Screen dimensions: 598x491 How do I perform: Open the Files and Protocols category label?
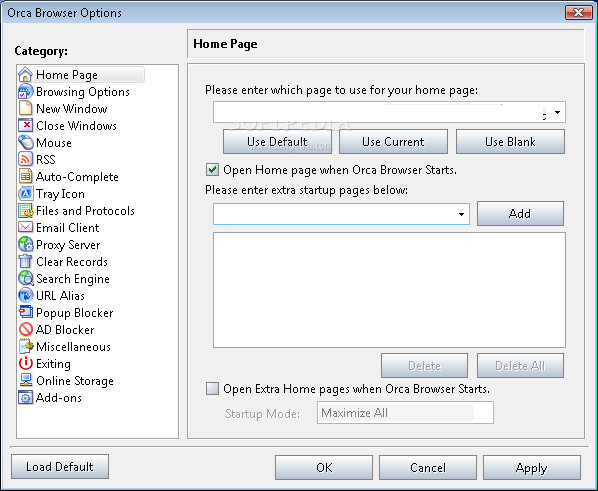coord(85,211)
